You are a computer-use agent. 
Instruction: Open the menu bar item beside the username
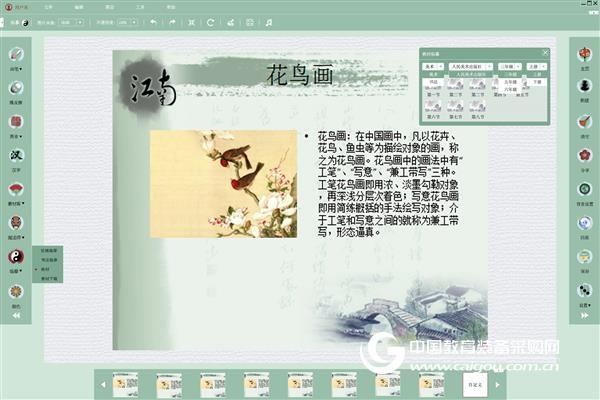point(48,7)
